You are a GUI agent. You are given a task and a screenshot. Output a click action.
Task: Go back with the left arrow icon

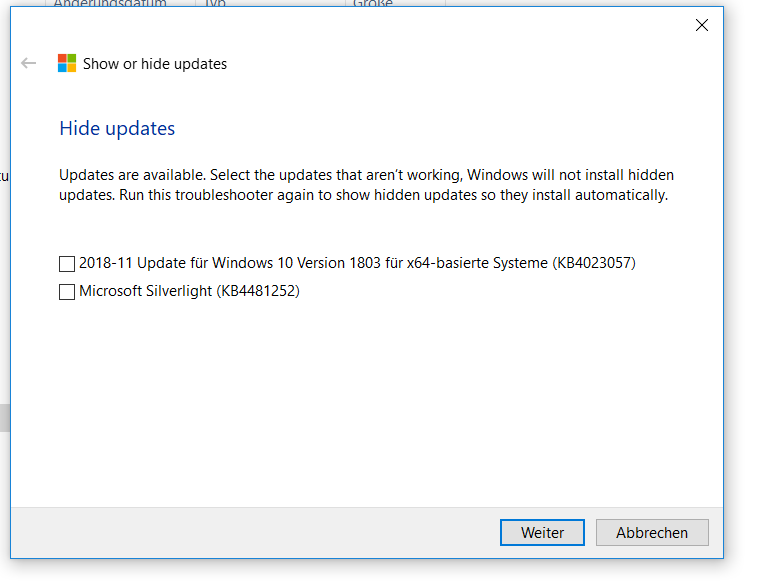tap(29, 63)
